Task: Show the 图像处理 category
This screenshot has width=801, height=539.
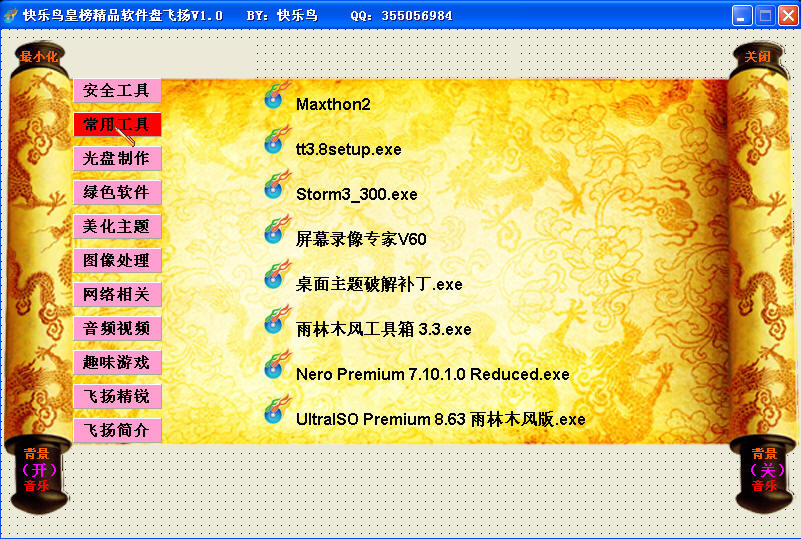Action: (x=117, y=261)
